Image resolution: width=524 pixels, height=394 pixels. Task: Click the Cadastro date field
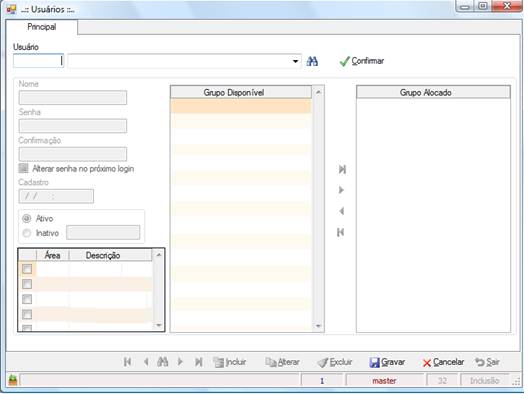click(x=56, y=196)
